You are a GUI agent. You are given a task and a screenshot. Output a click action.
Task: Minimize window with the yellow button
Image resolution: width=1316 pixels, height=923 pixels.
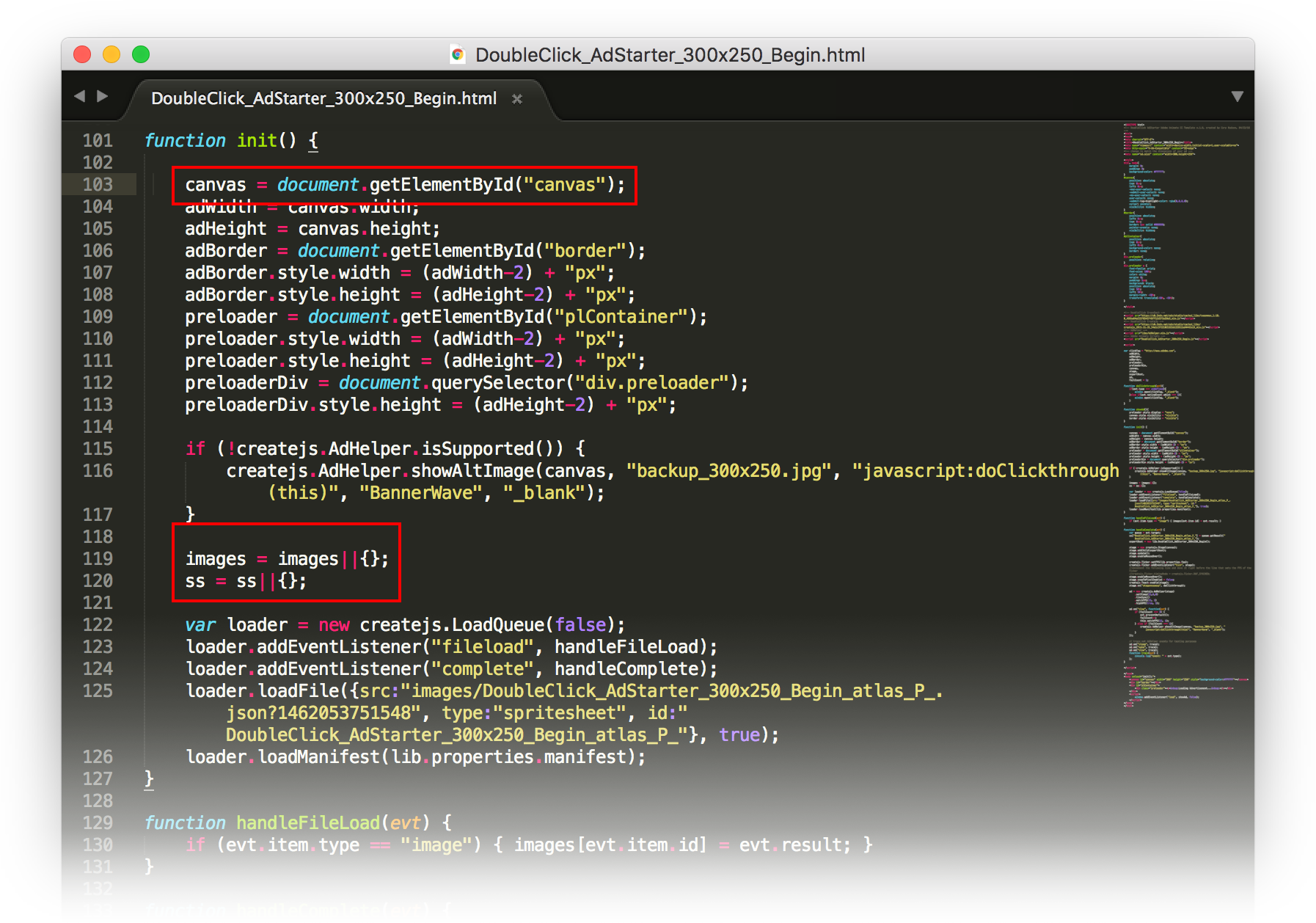click(112, 54)
